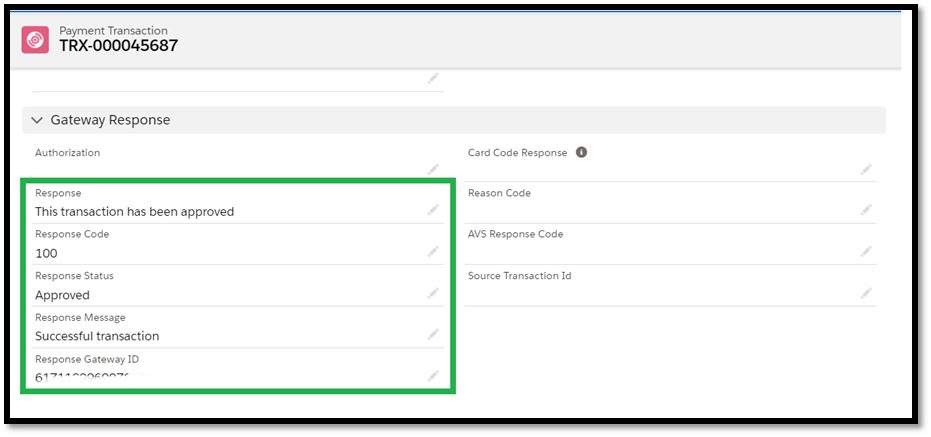Click edit pencil for Response Gateway ID

[433, 376]
